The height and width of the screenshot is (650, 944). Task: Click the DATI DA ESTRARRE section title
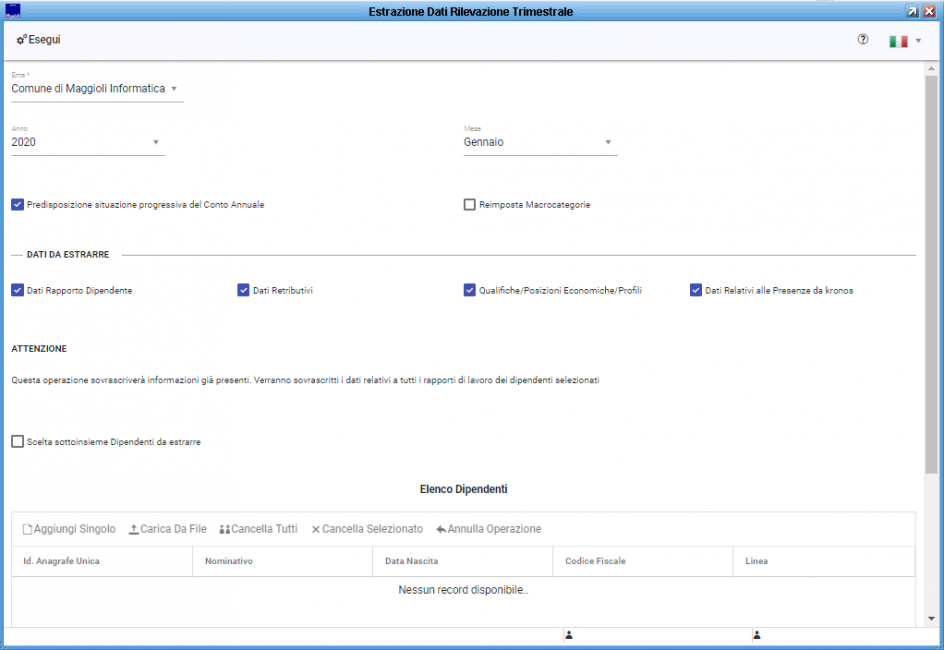coord(68,255)
